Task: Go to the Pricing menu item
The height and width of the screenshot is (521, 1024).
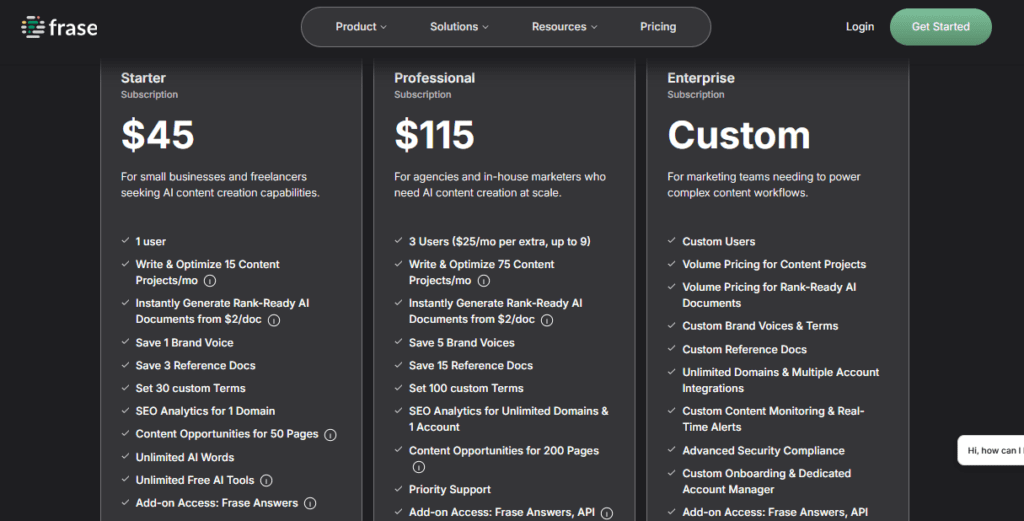Action: click(x=658, y=27)
